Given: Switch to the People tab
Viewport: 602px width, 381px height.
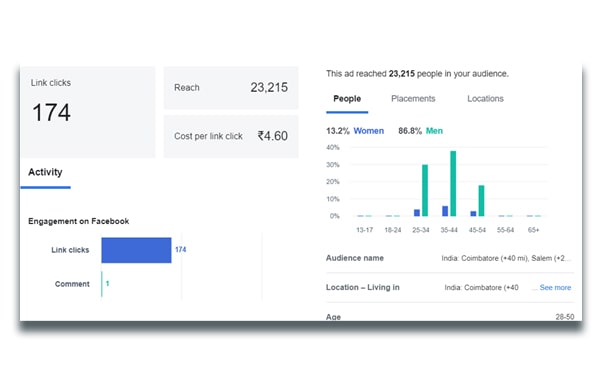Looking at the screenshot, I should tap(347, 99).
